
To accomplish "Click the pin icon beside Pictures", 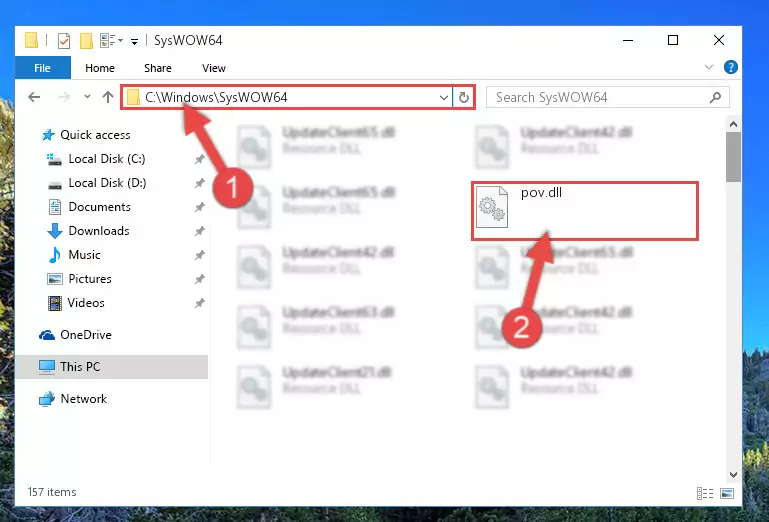I will tap(199, 279).
